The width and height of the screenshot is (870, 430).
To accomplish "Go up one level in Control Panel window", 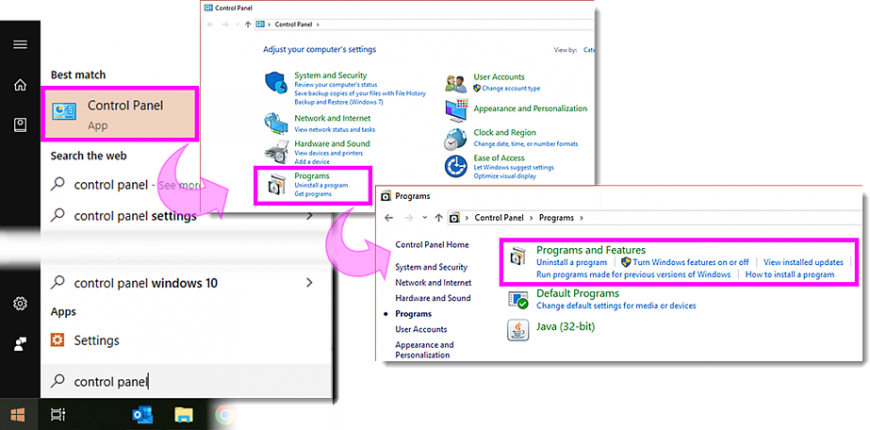I will [x=247, y=24].
